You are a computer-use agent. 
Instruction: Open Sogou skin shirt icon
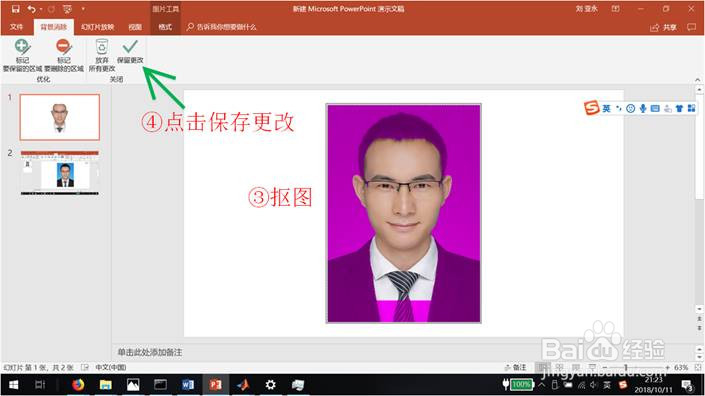pos(679,108)
